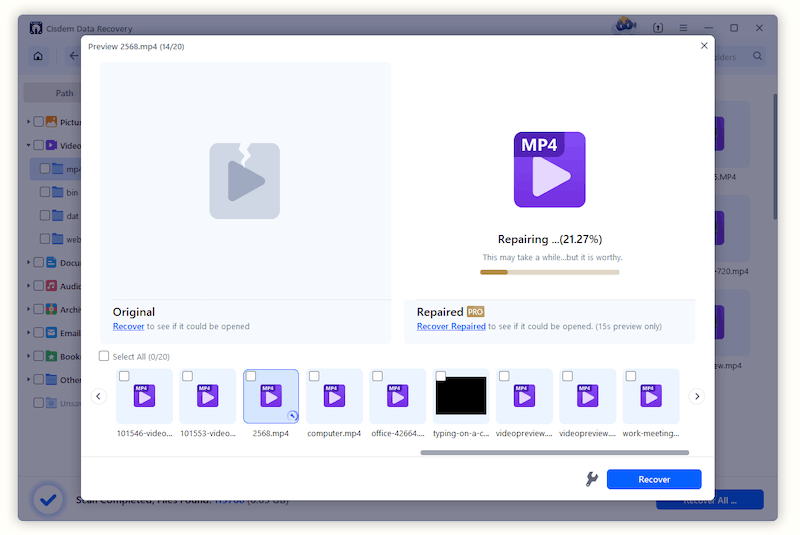Click the Recover link under Original

129,326
